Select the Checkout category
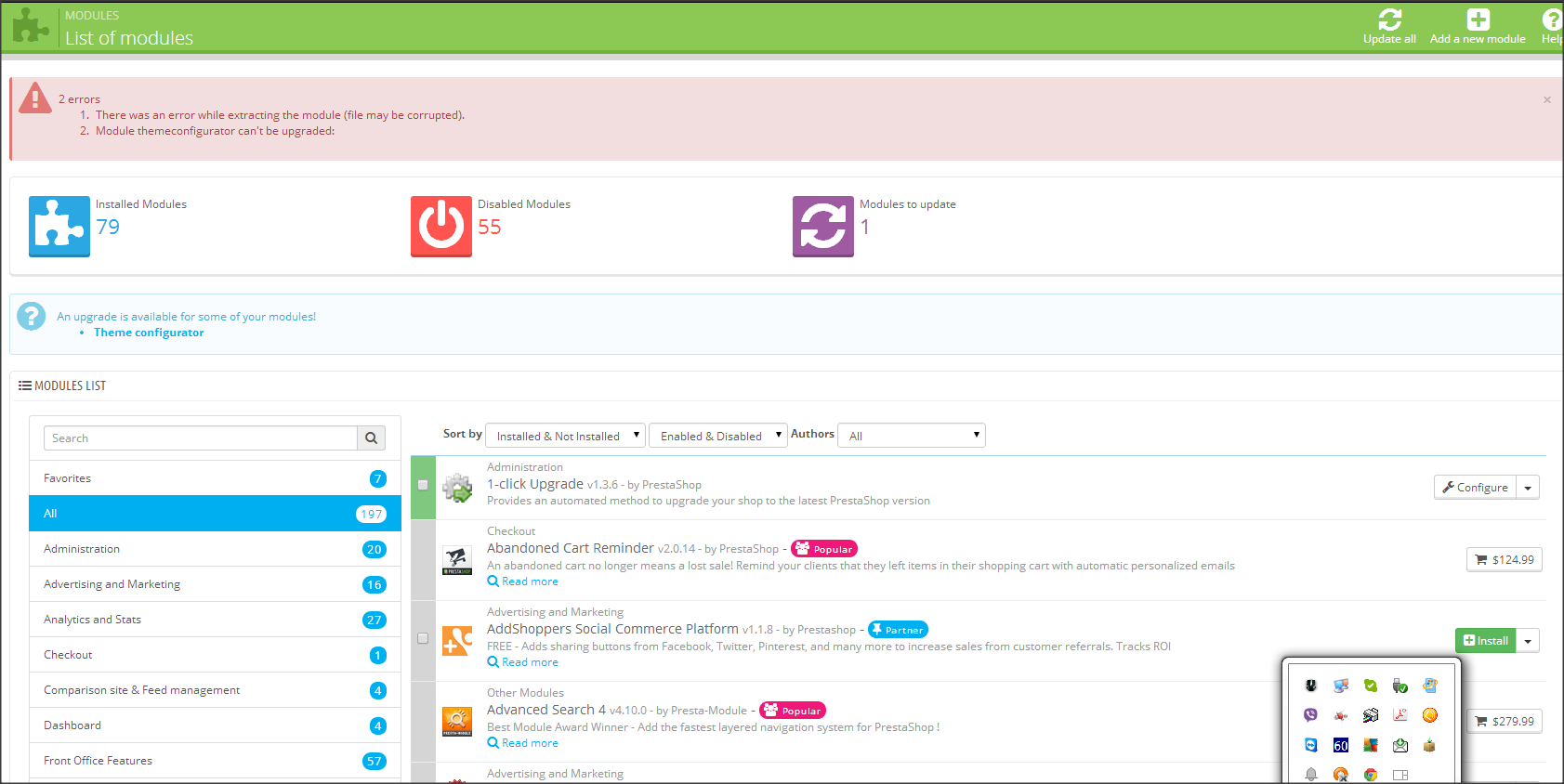 point(215,655)
